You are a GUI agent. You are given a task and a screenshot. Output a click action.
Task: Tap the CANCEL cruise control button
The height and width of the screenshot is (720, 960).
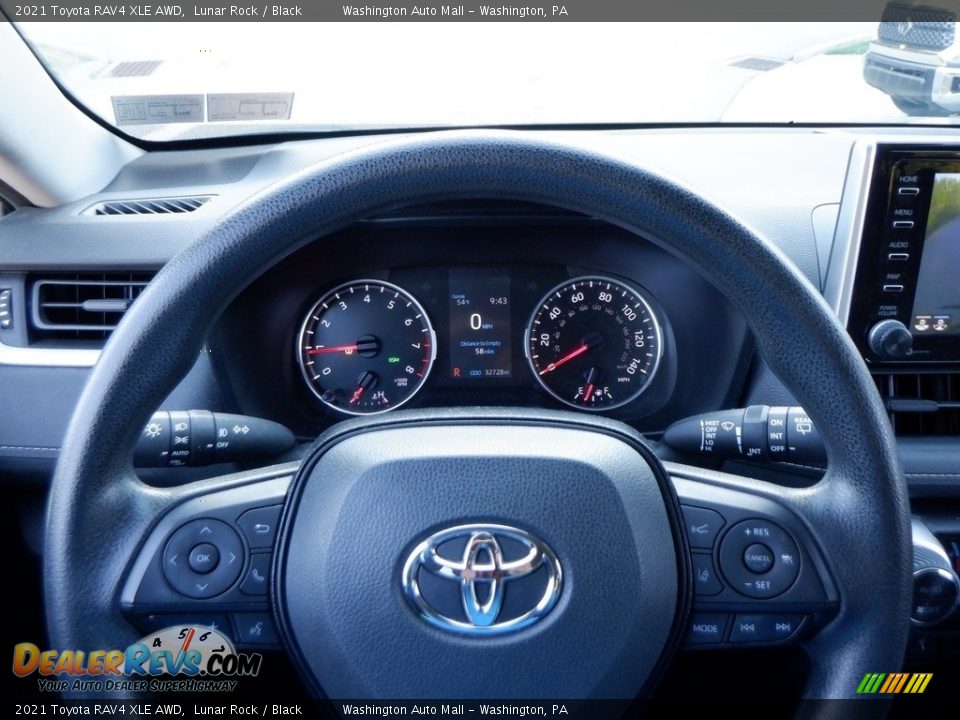758,558
